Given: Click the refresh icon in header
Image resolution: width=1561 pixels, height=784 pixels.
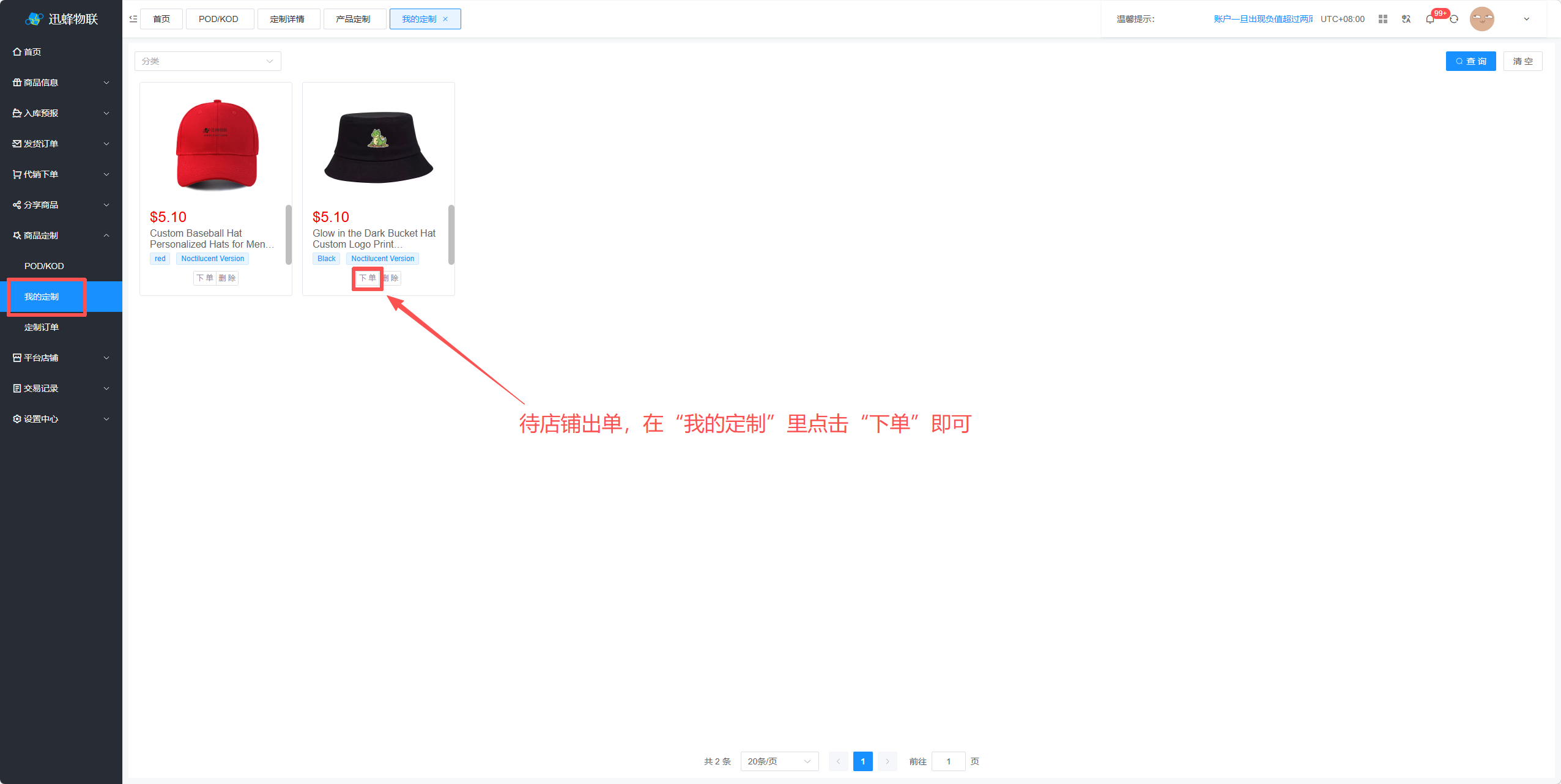Looking at the screenshot, I should (1454, 19).
